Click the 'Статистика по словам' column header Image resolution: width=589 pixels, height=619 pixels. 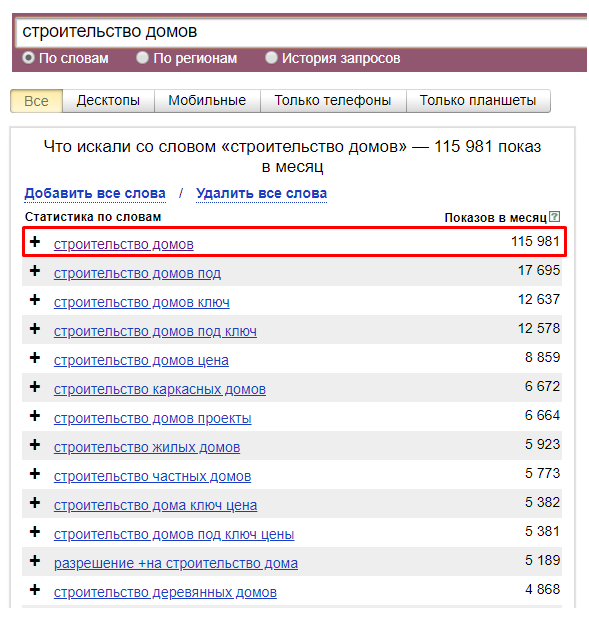(93, 217)
